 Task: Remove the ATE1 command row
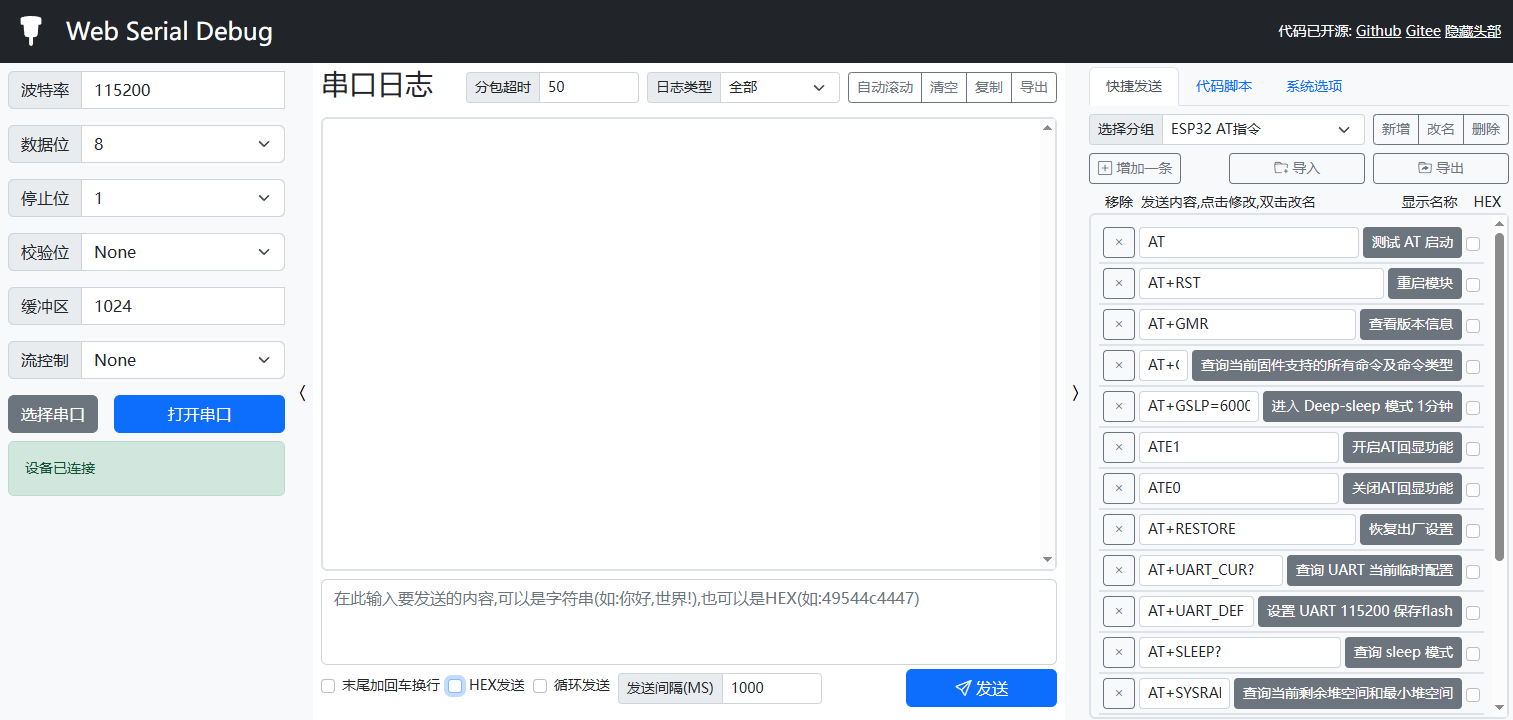tap(1119, 447)
